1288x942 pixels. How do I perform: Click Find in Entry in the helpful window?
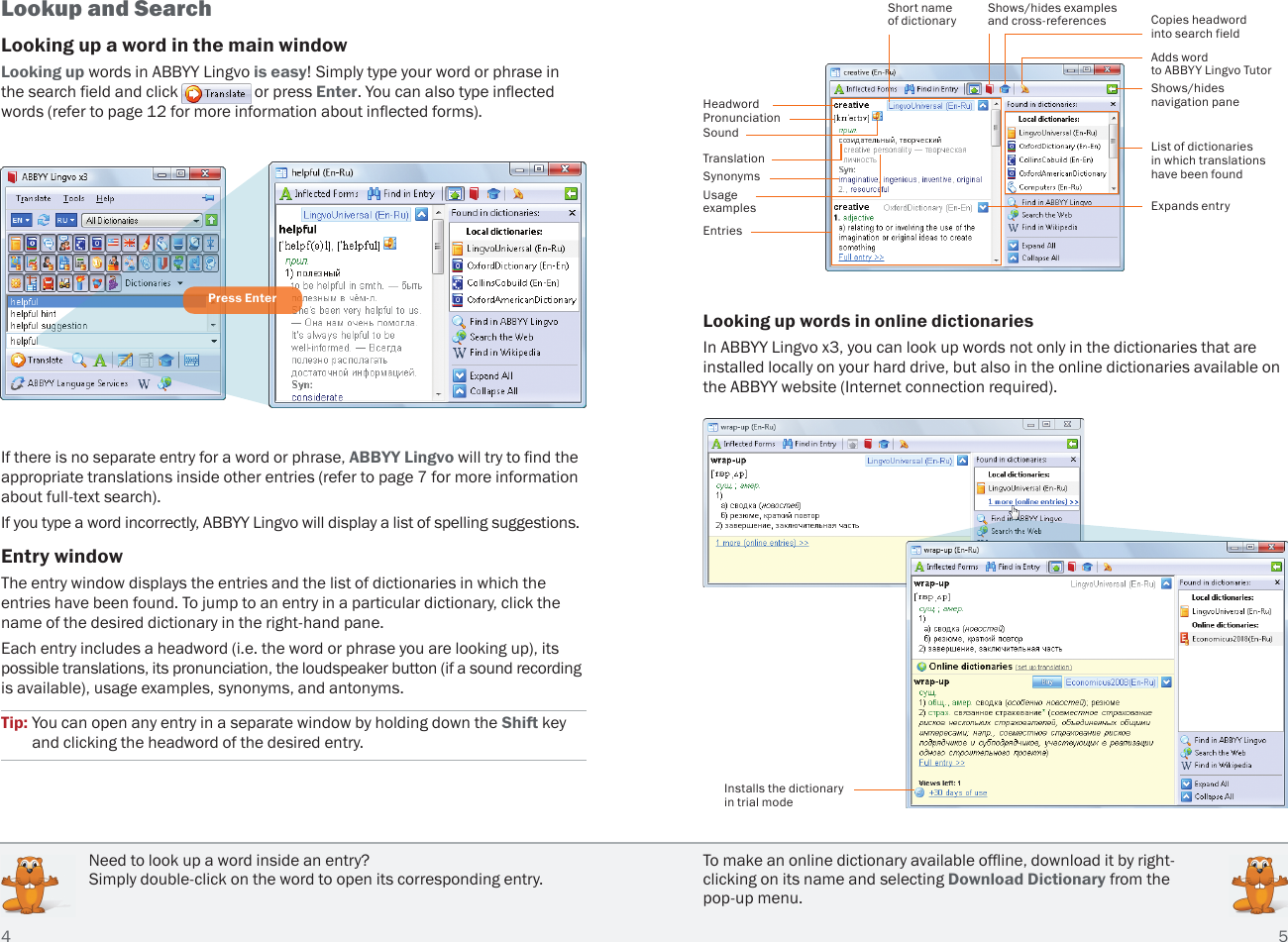[401, 194]
